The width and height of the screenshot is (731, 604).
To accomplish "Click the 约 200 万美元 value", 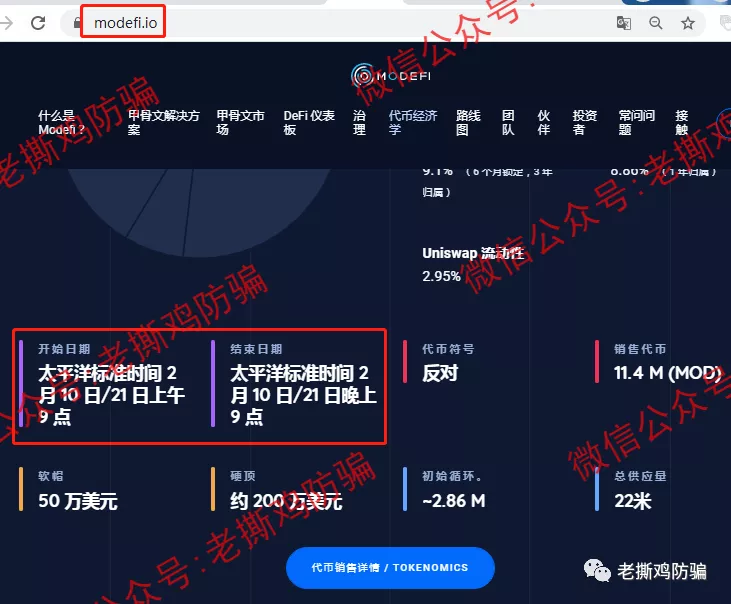I will 286,501.
